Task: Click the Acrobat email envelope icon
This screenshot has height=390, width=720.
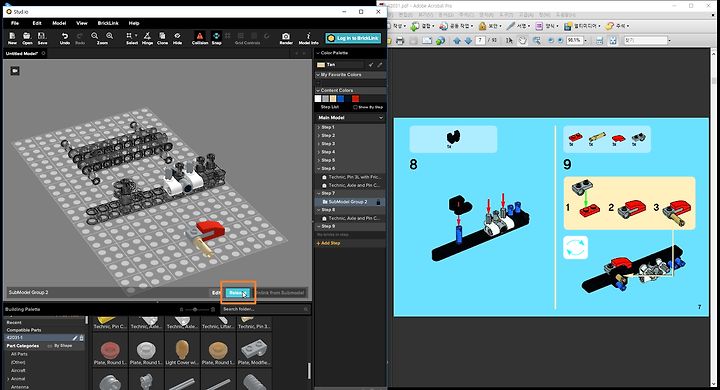Action: [x=427, y=40]
